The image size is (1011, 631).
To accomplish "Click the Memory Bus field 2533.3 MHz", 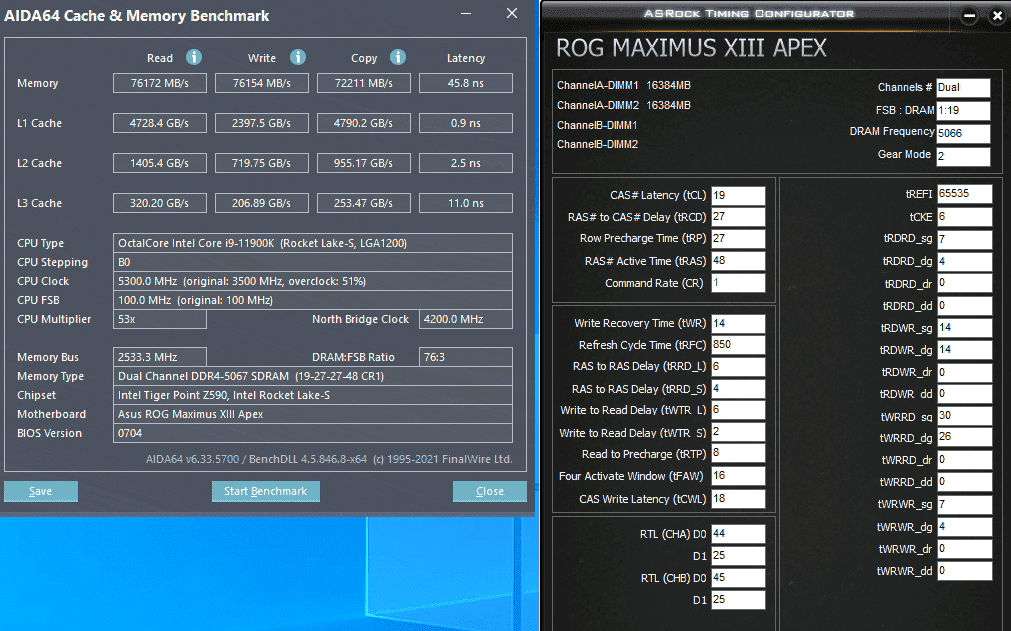I will tap(160, 357).
